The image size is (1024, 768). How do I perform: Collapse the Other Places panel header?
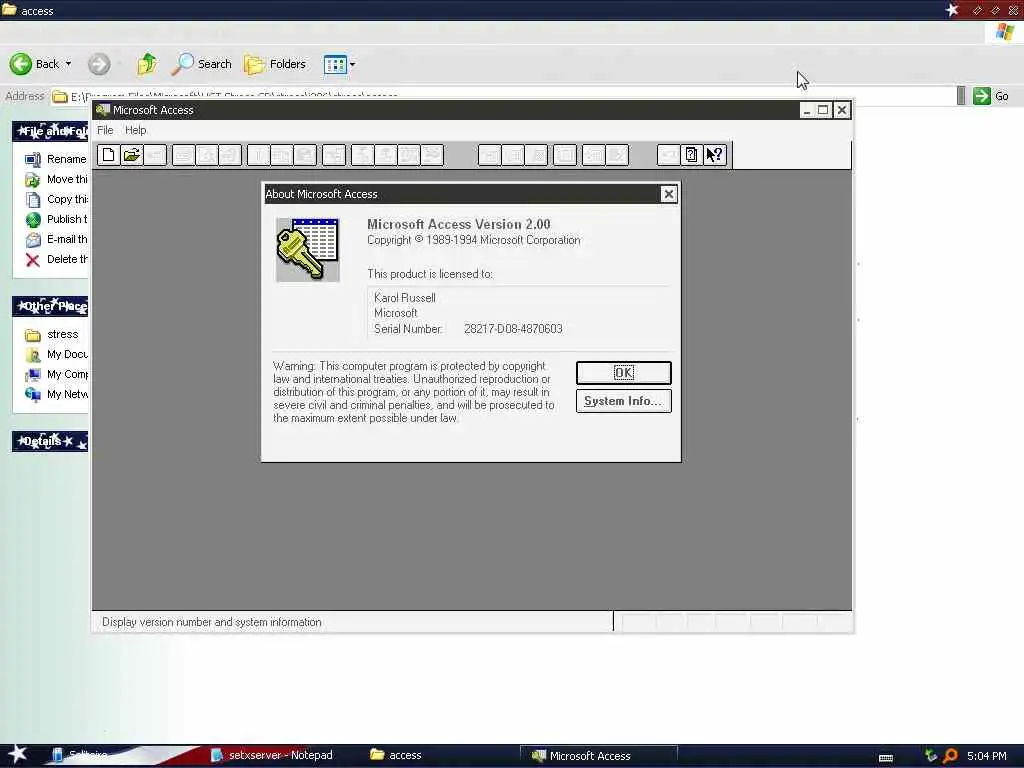pyautogui.click(x=50, y=306)
